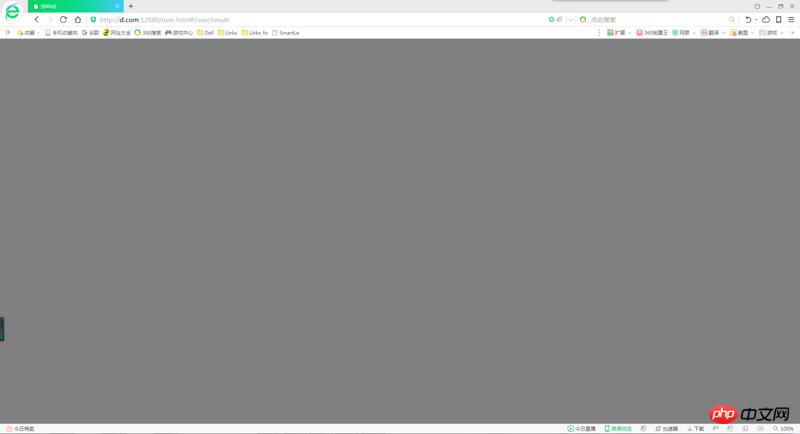Open the 收藏 favorites star bookmark
The height and width of the screenshot is (434, 800).
tap(28, 32)
